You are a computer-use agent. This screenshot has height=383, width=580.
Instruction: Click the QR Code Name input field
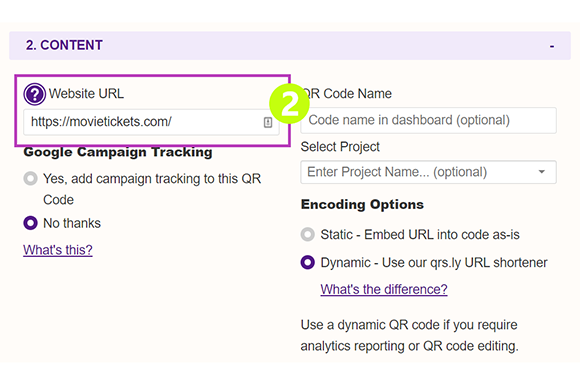point(428,120)
